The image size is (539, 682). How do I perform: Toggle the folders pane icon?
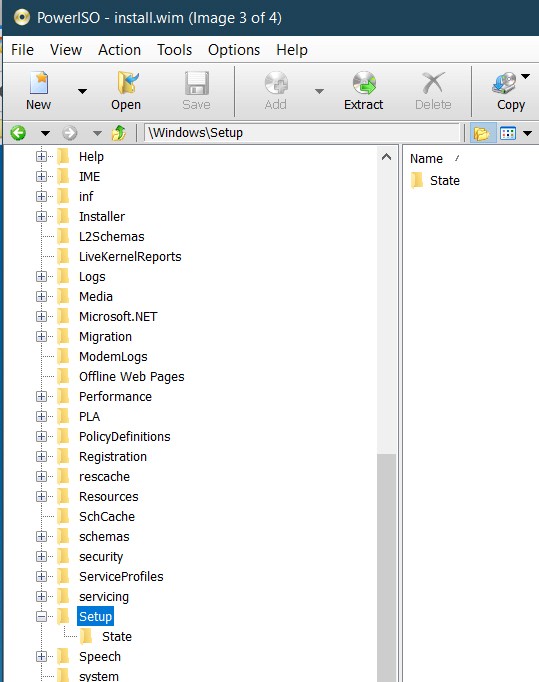point(482,133)
